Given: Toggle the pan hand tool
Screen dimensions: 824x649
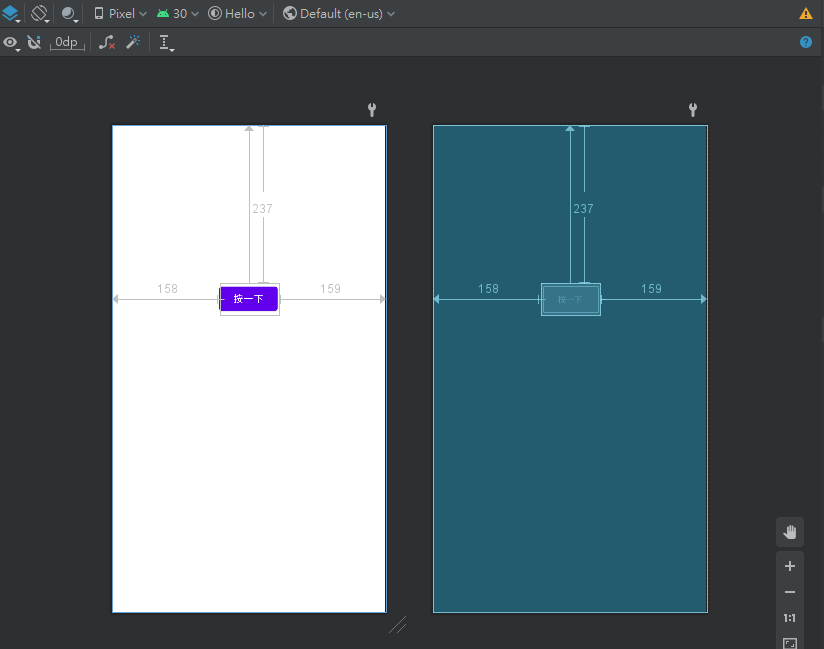Looking at the screenshot, I should 790,532.
